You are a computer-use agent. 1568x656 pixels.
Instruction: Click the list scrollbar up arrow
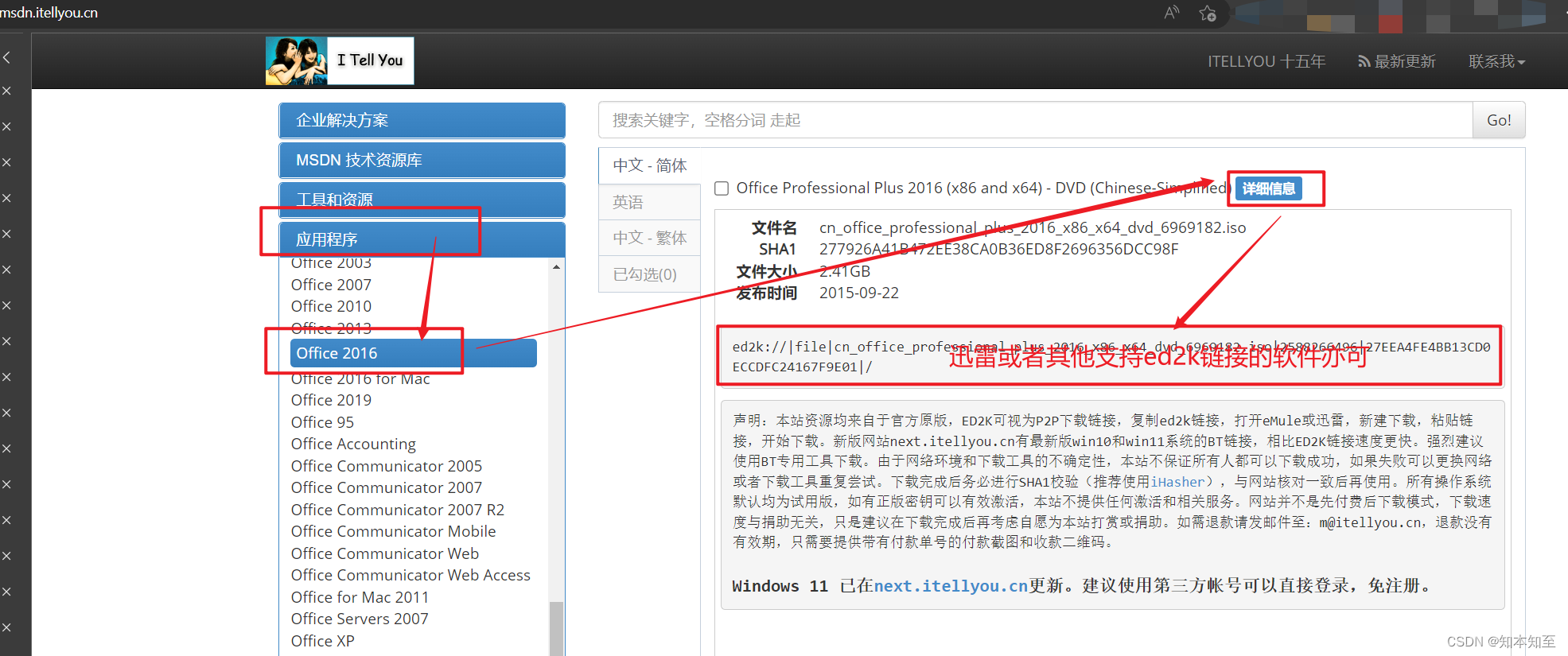(x=556, y=266)
